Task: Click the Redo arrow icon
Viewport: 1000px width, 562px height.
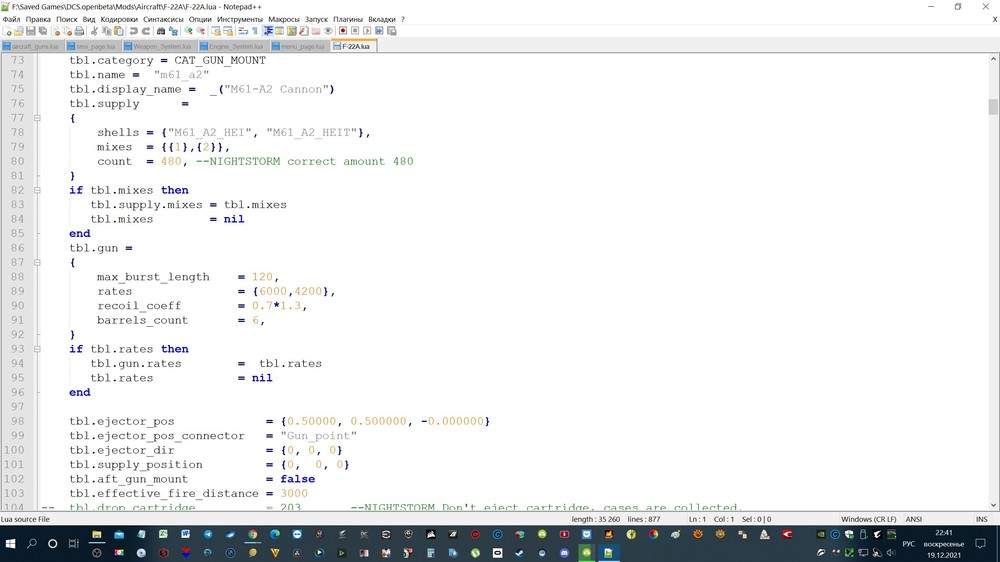Action: pyautogui.click(x=145, y=31)
